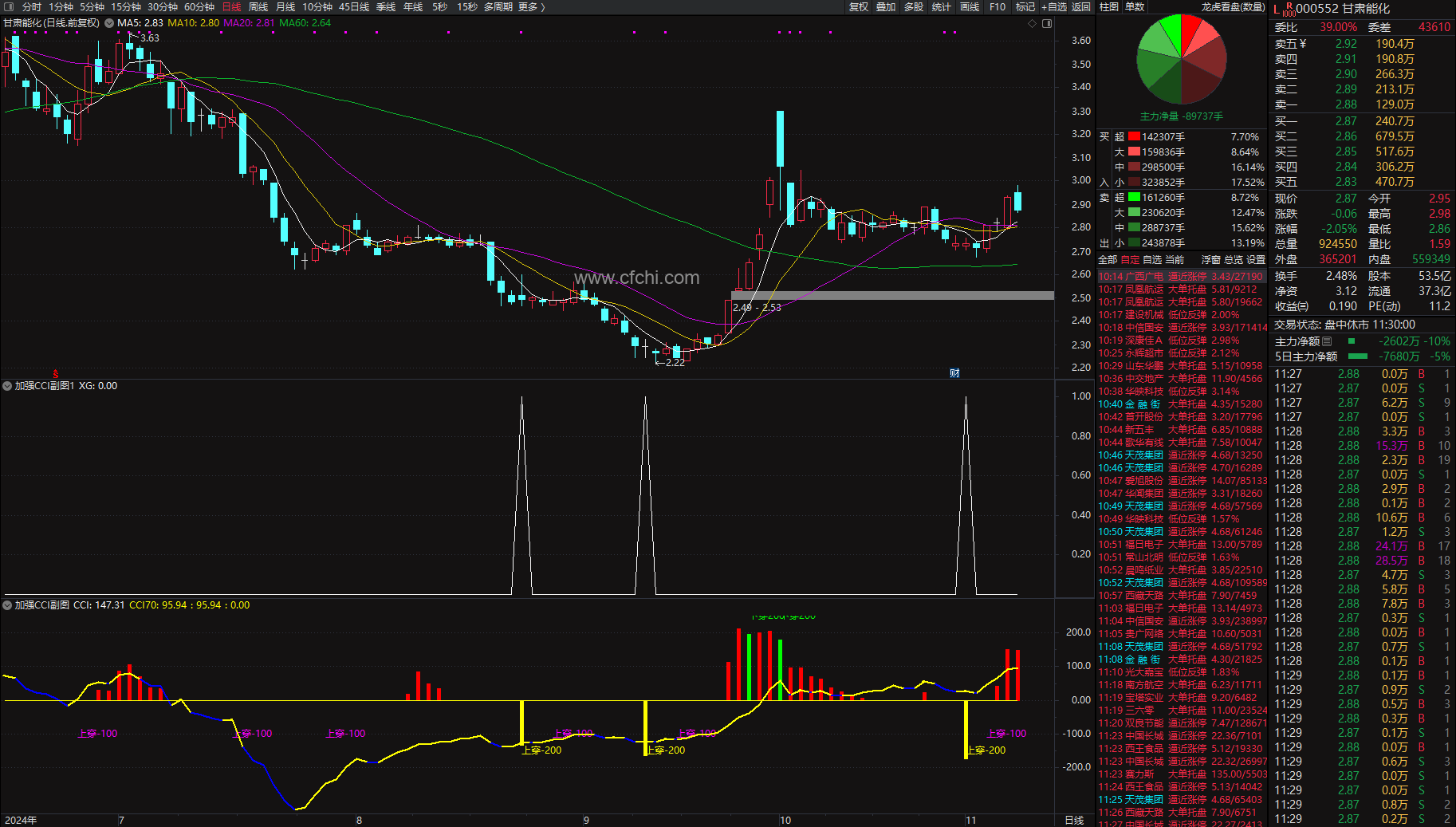This screenshot has height=827, width=1456.
Task: Select the 自选 alerts filter
Action: coord(1152,260)
